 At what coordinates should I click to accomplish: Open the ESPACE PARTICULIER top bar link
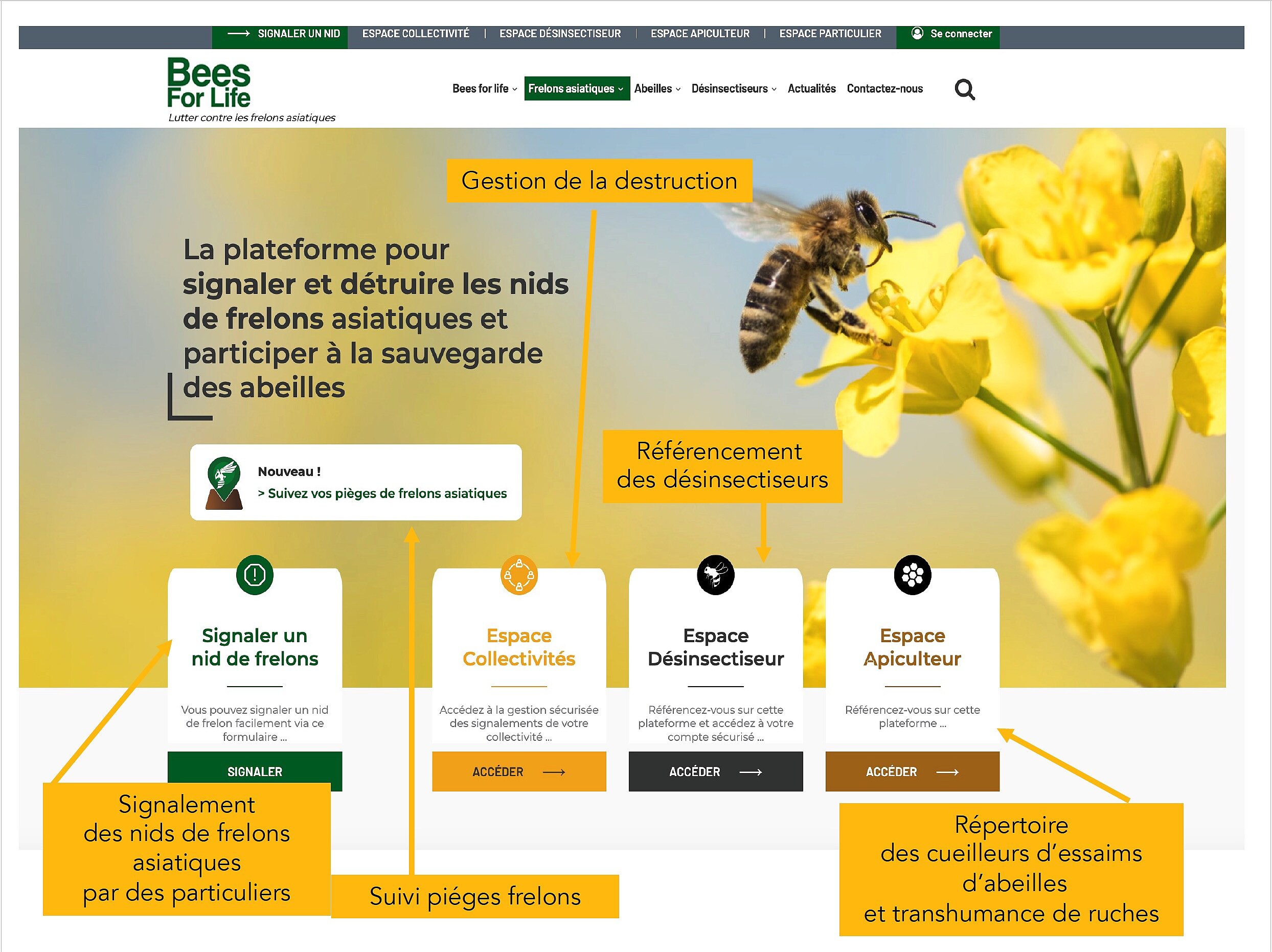830,33
